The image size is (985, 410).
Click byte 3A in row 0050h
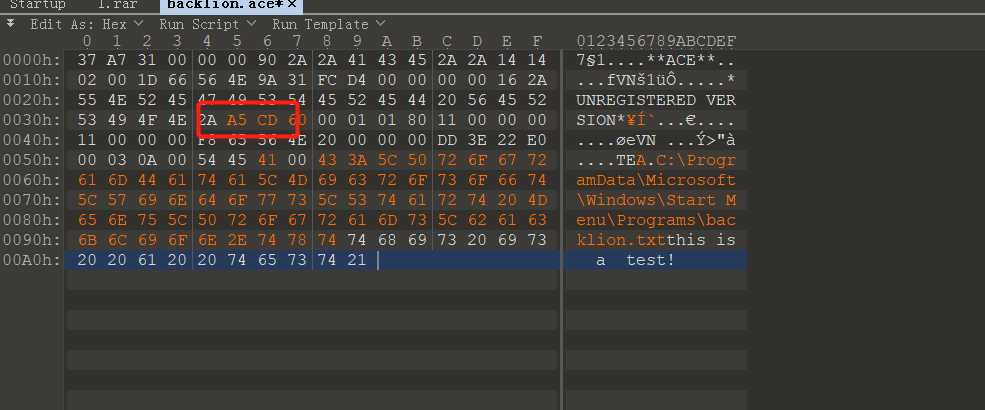[357, 160]
